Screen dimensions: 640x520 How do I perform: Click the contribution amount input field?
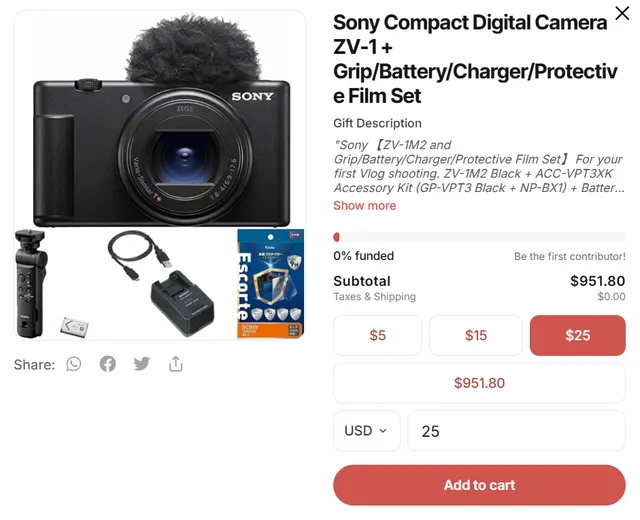[516, 431]
